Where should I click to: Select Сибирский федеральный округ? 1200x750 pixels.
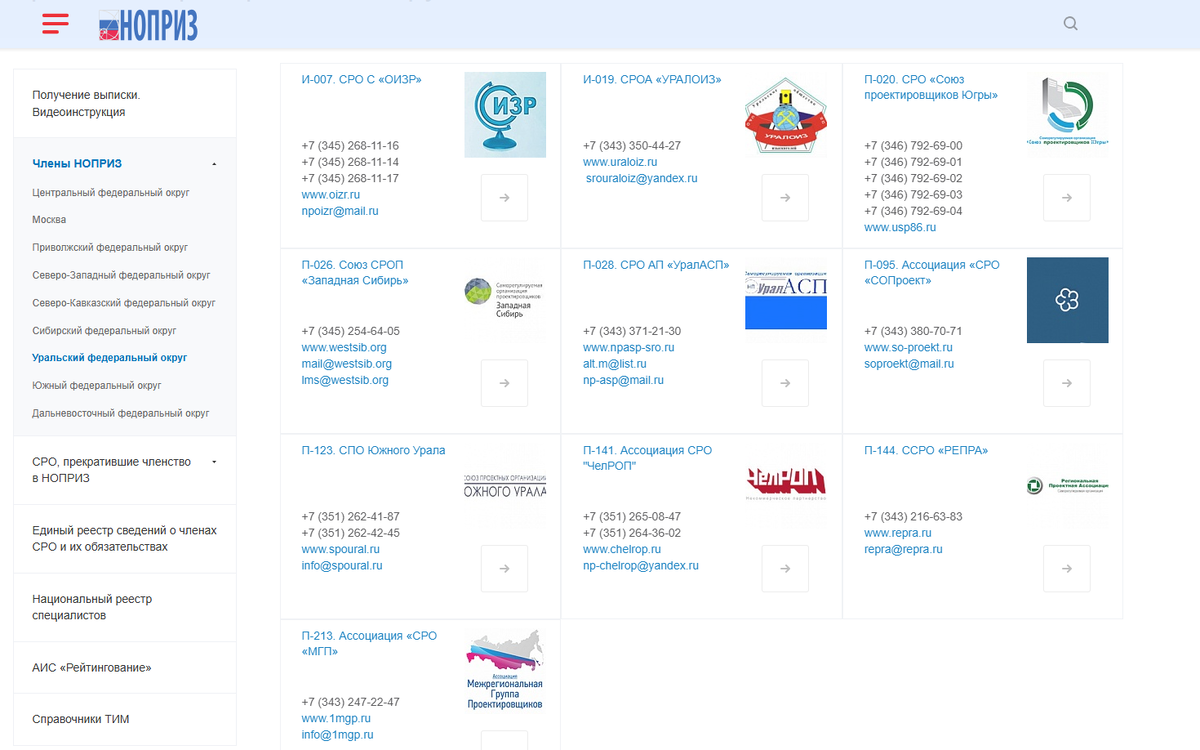(104, 330)
